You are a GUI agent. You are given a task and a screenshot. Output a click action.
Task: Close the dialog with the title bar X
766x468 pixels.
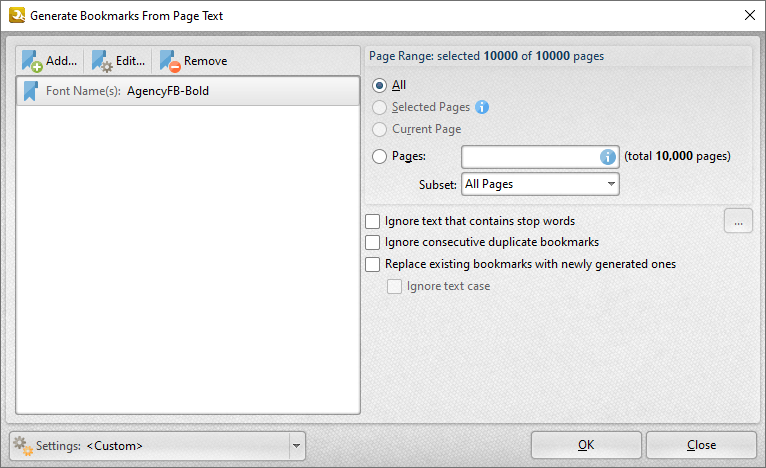(x=750, y=15)
